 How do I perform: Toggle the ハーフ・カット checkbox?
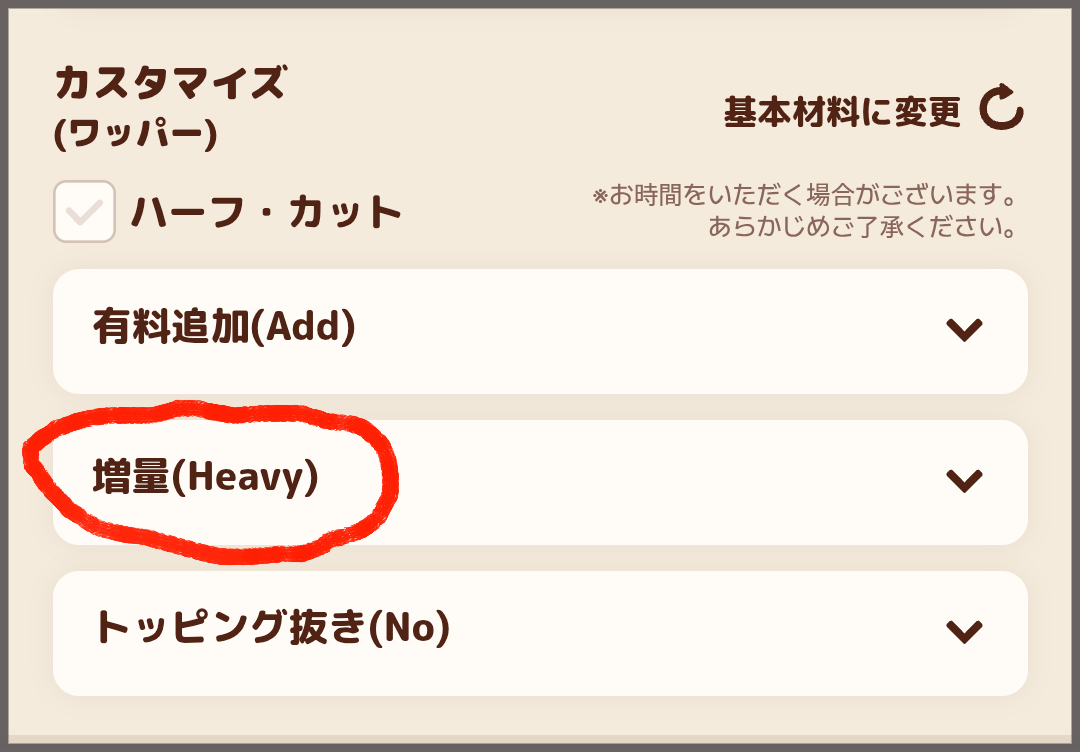(84, 211)
